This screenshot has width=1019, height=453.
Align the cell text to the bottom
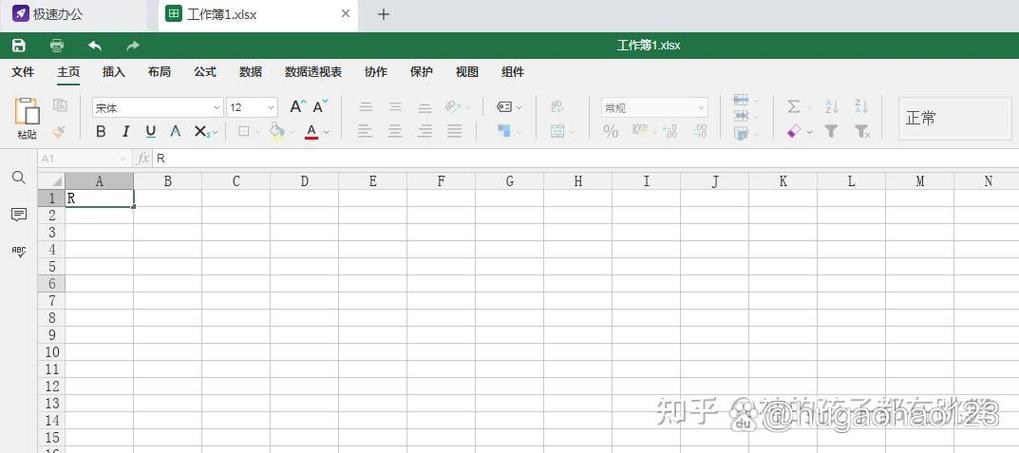click(425, 107)
